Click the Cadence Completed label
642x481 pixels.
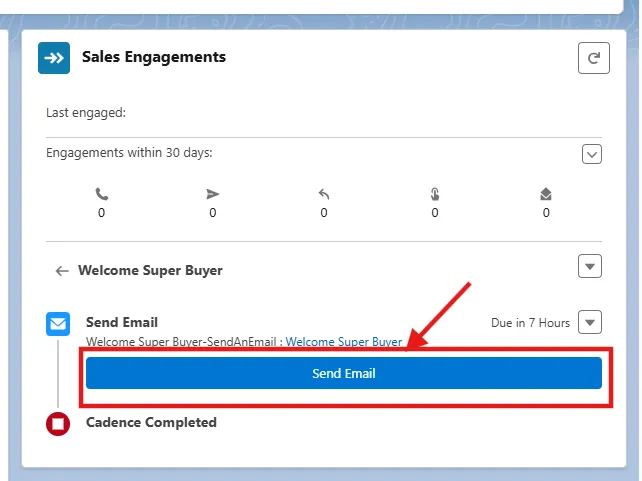pyautogui.click(x=151, y=422)
